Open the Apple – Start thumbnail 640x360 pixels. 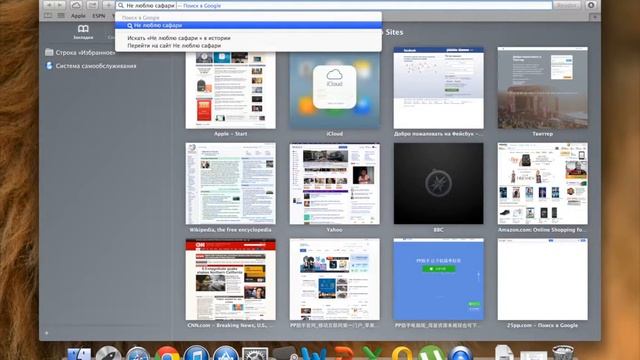[231, 90]
